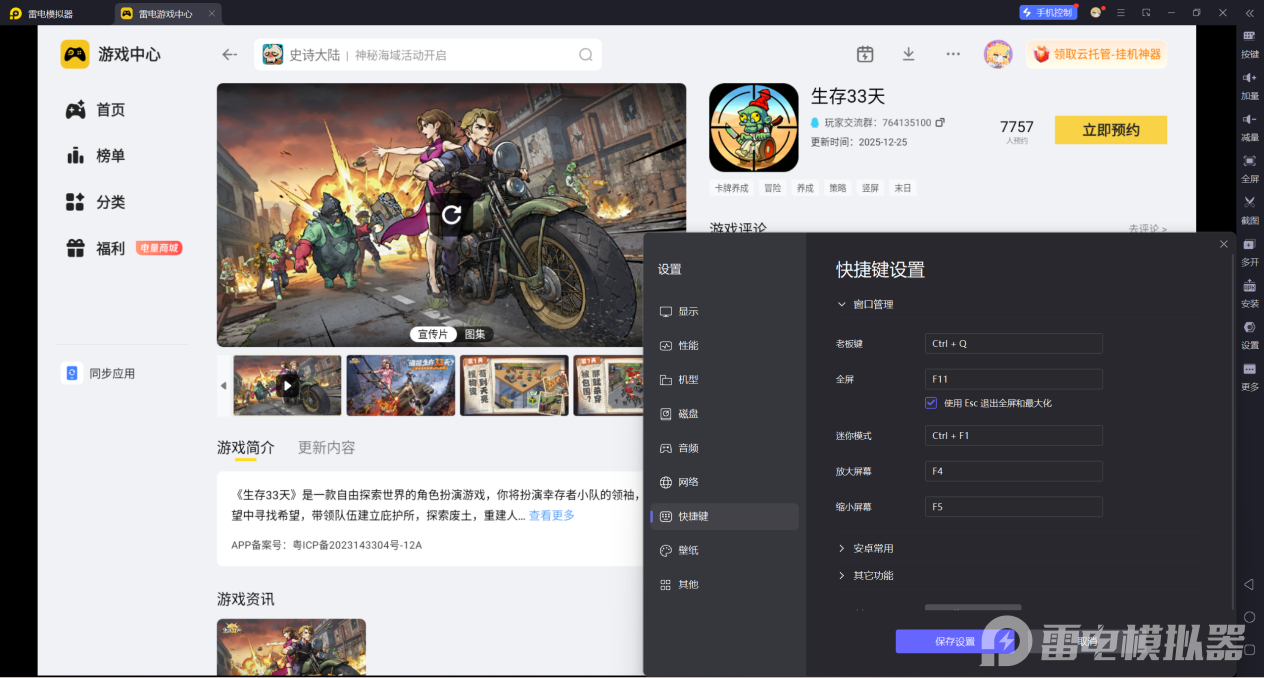The height and width of the screenshot is (678, 1264).
Task: Open 其他 settings category
Action: point(724,584)
